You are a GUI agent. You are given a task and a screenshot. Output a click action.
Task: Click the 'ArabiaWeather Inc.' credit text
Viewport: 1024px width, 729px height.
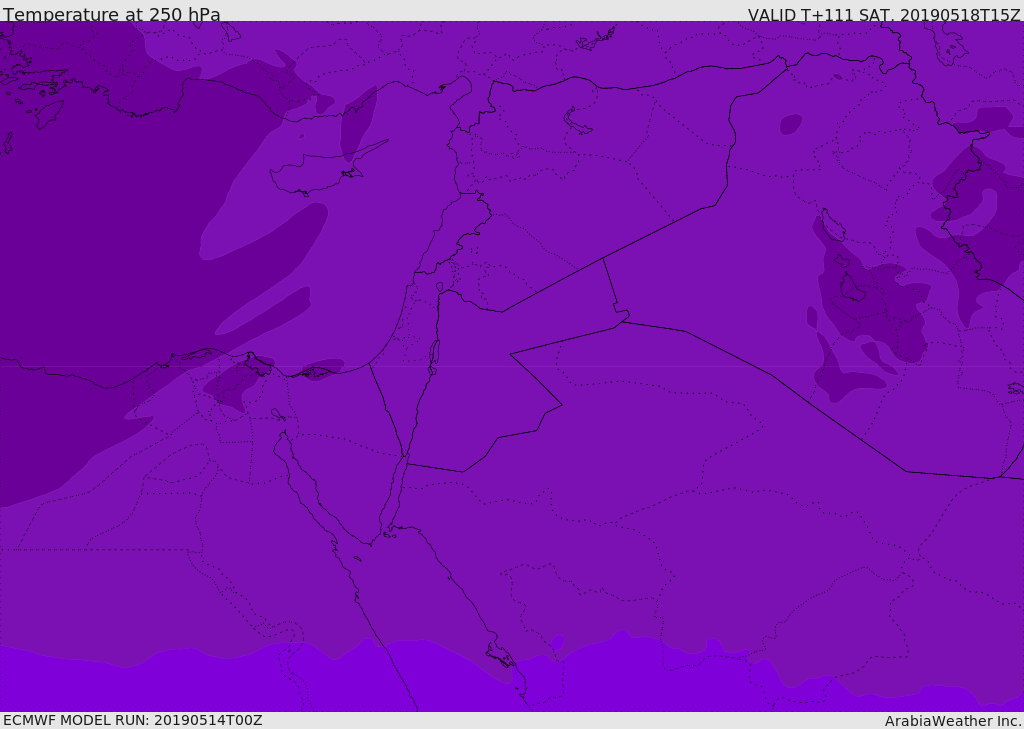[953, 721]
